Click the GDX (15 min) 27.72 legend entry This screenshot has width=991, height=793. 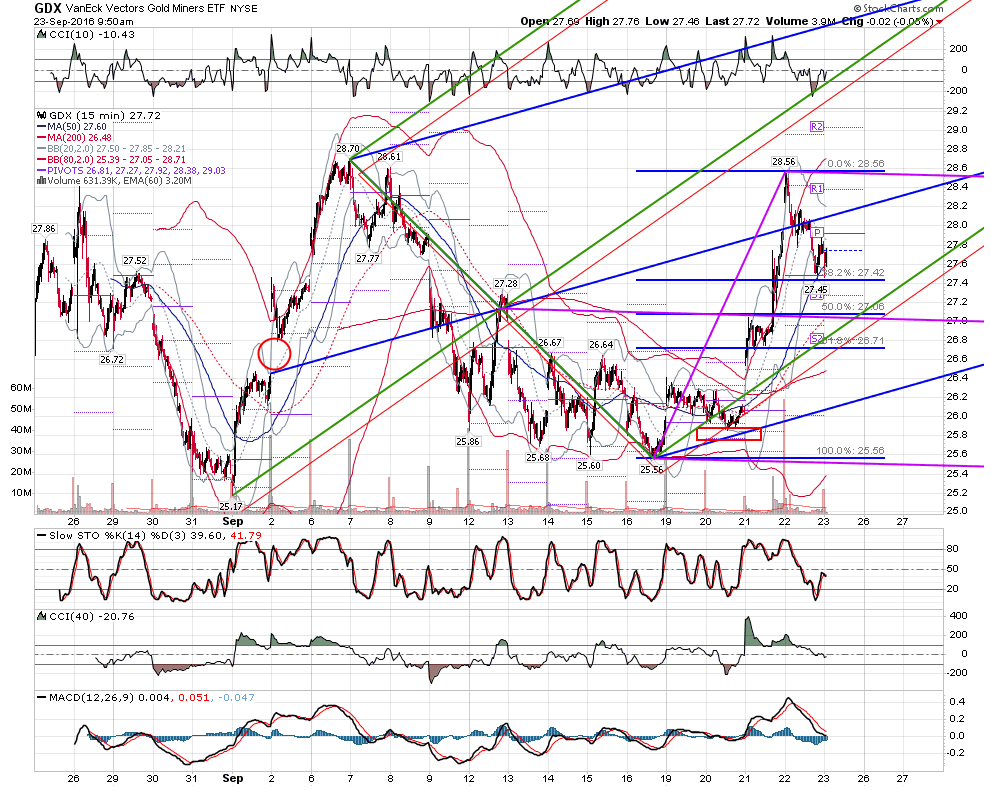click(x=105, y=116)
